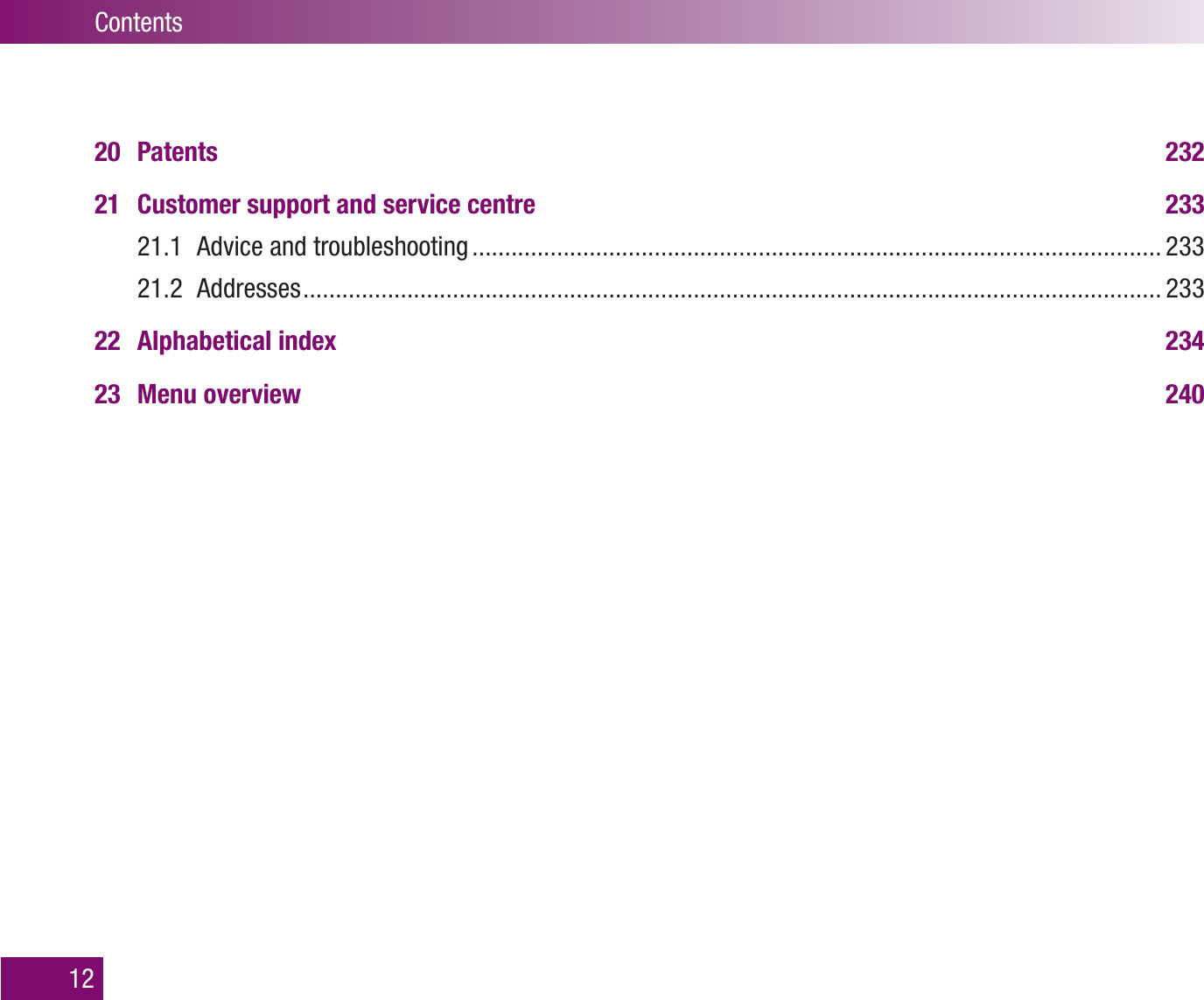Select page number 232 beside Patents
This screenshot has width=1204, height=1000.
point(1185,152)
